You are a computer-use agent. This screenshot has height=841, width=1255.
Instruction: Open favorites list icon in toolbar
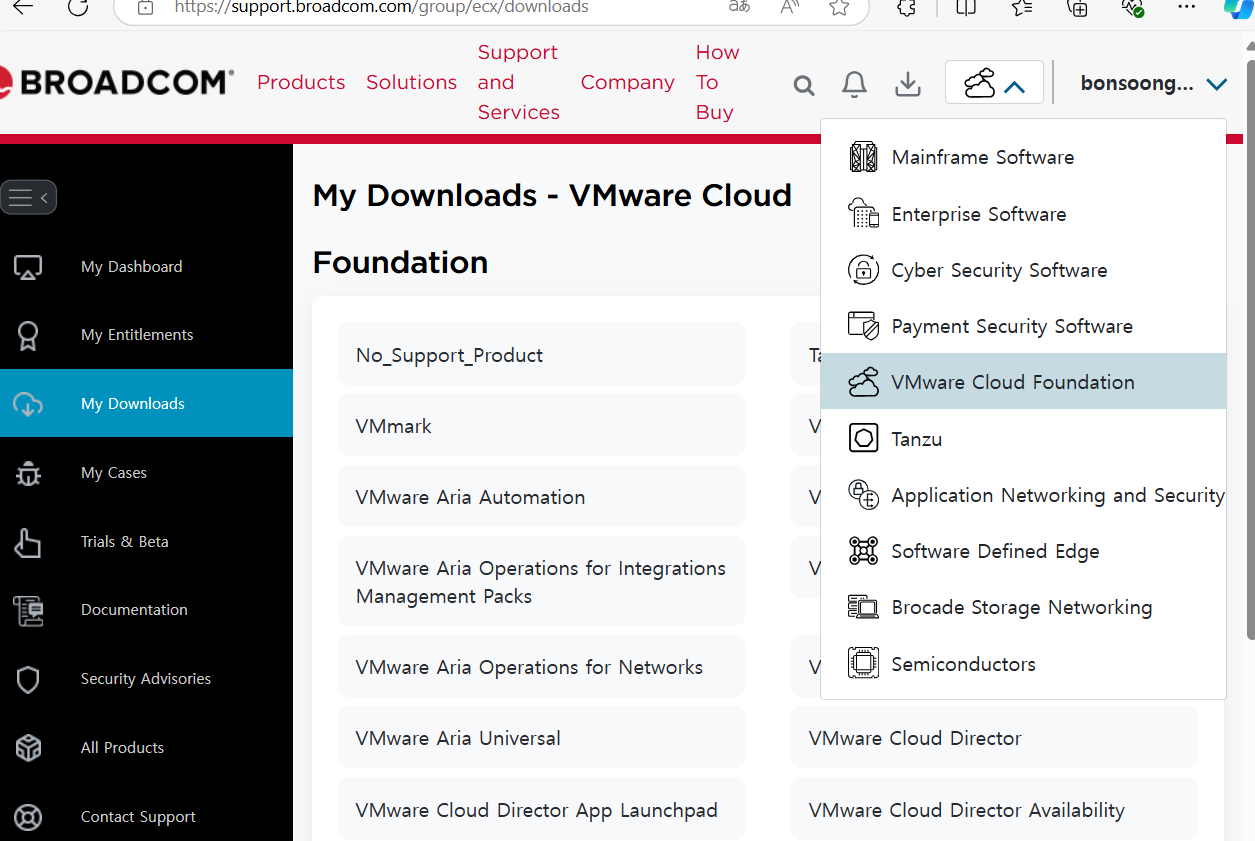(x=1021, y=7)
